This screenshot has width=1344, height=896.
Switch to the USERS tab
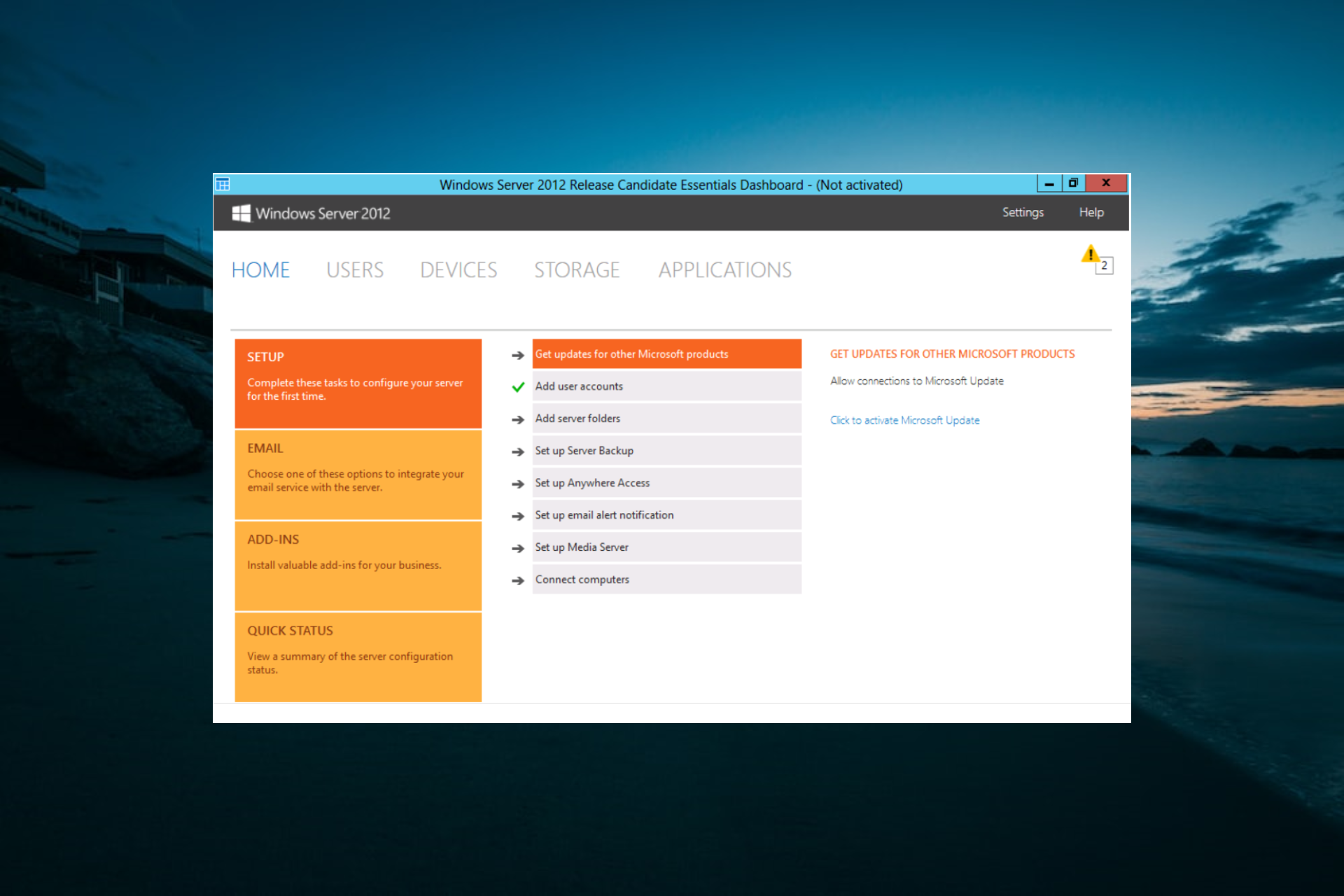[355, 270]
